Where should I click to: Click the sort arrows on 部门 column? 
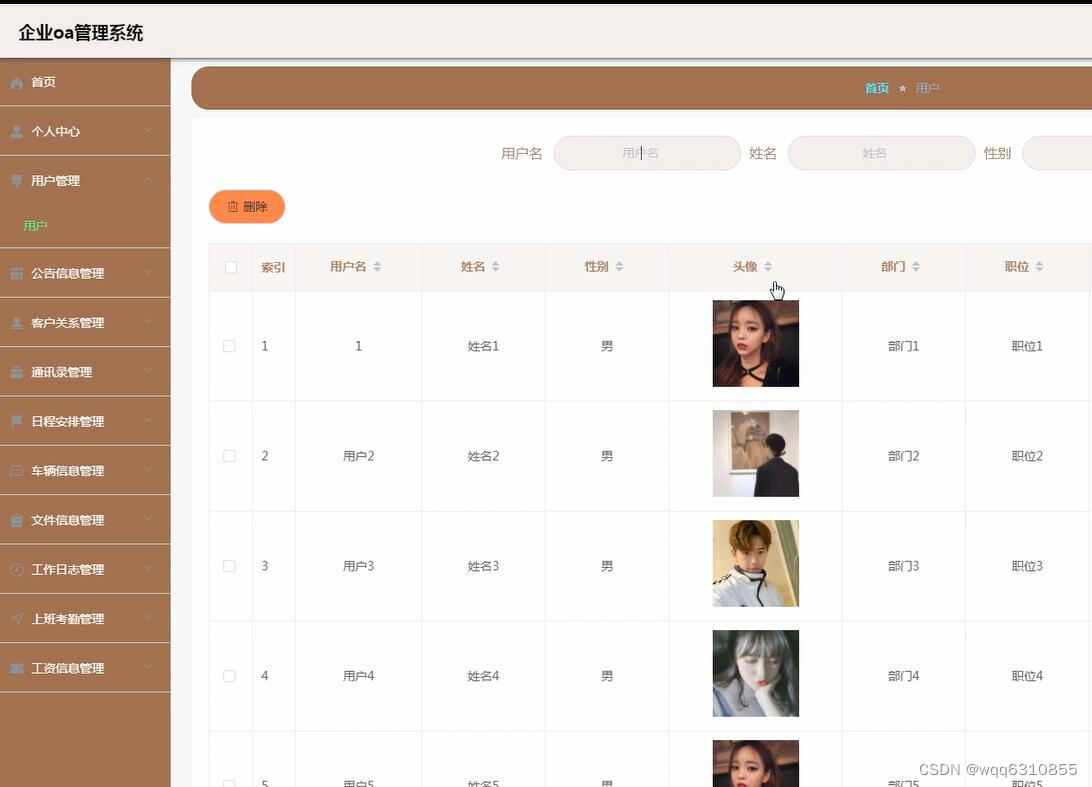pyautogui.click(x=916, y=267)
